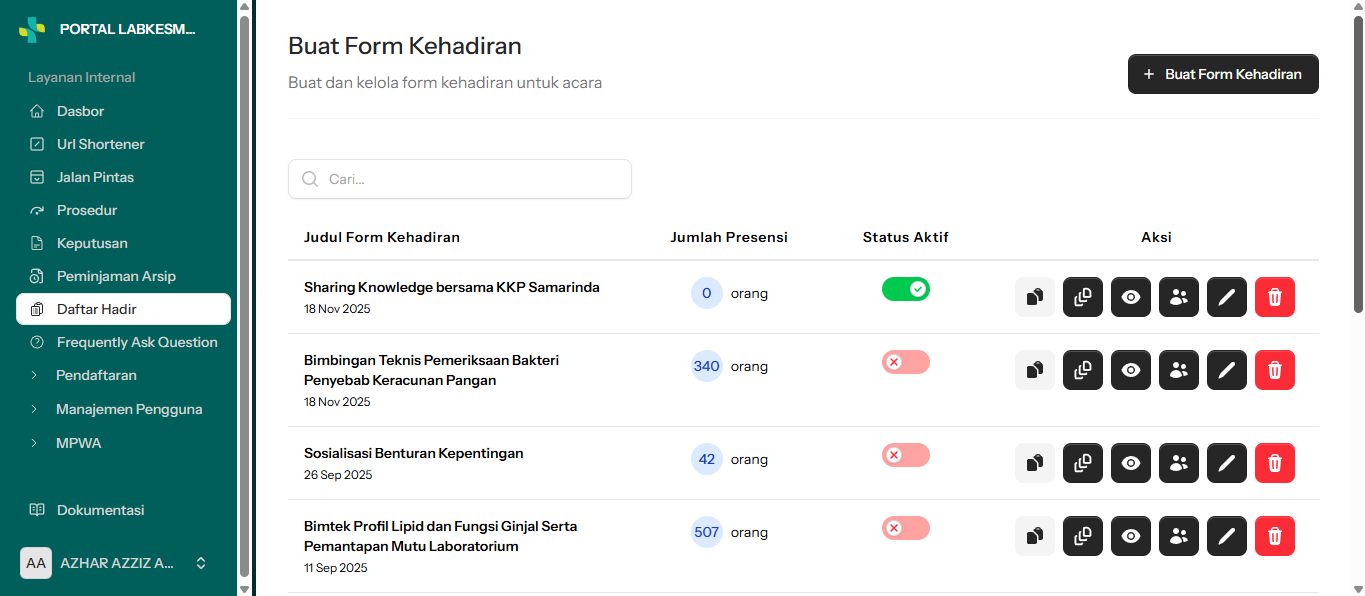The width and height of the screenshot is (1365, 596).
Task: Click the "Sosialisasi Benturan Kepentingan" title text
Action: (x=414, y=453)
